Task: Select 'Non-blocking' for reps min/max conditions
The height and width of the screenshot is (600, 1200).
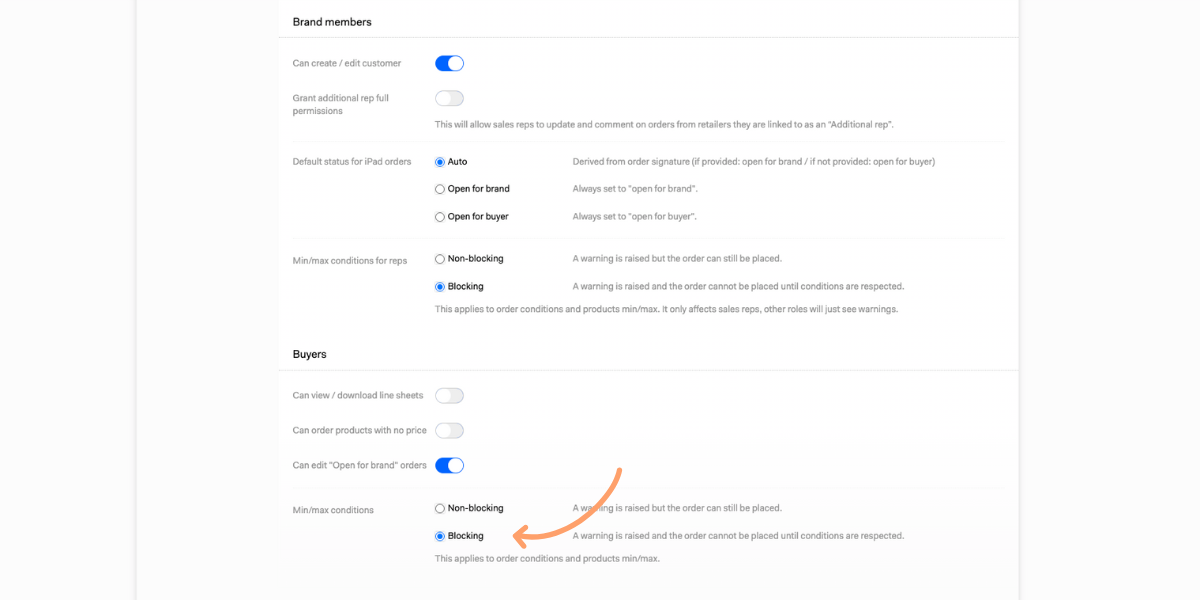Action: click(440, 259)
